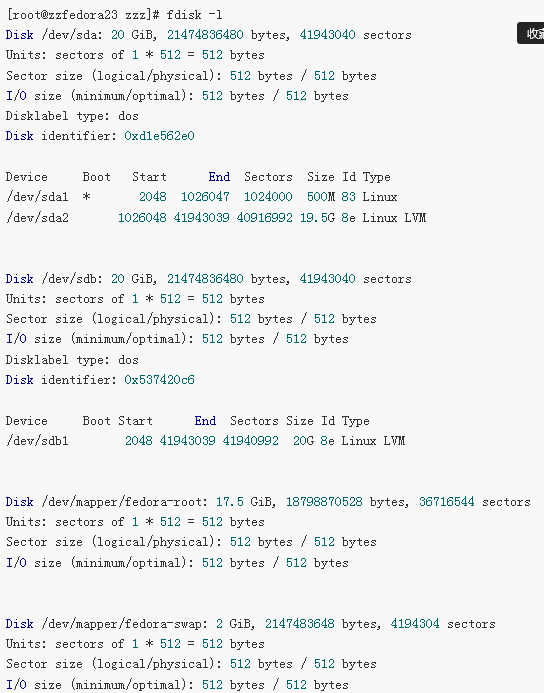The height and width of the screenshot is (693, 544).
Task: Click the /dev/sdb: disk header path
Action: click(x=72, y=279)
